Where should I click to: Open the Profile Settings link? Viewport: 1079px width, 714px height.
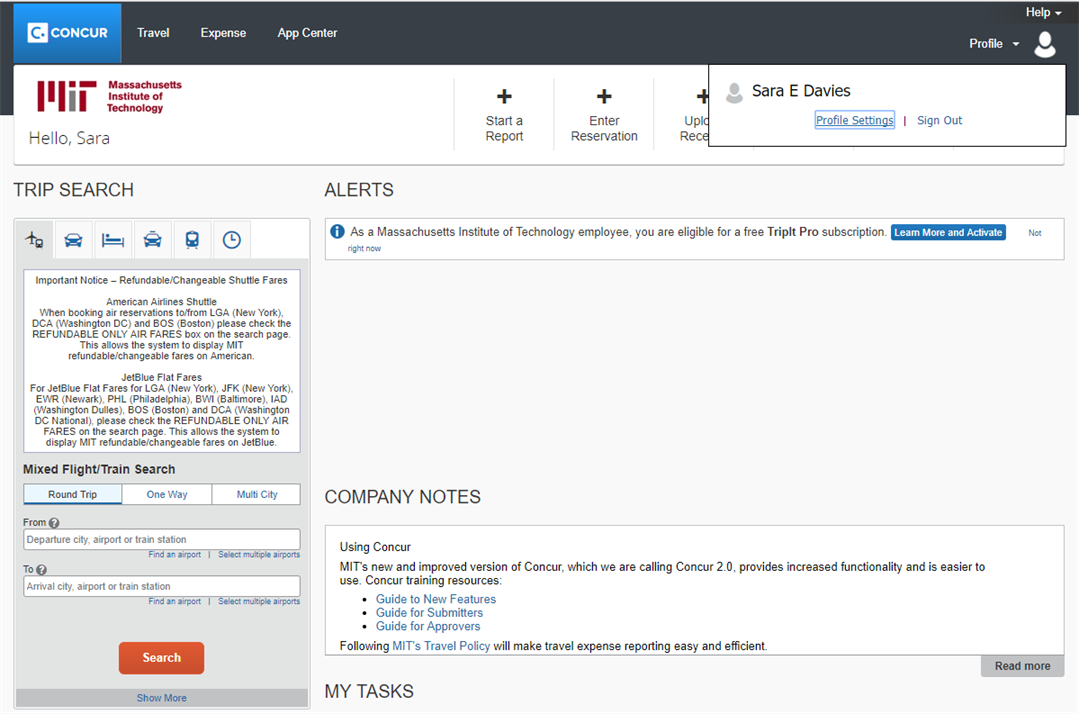tap(854, 120)
